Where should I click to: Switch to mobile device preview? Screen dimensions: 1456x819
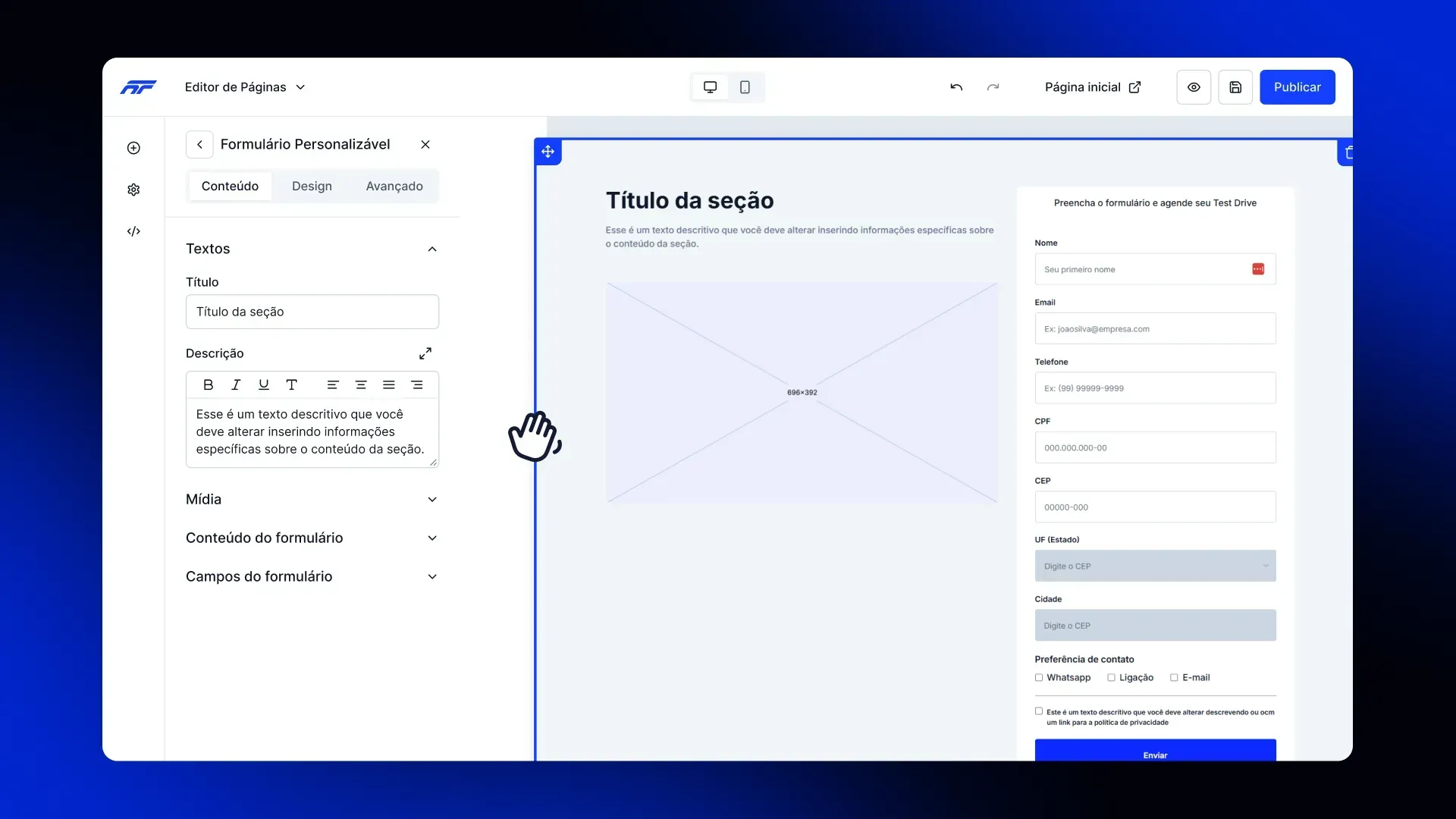(x=745, y=87)
